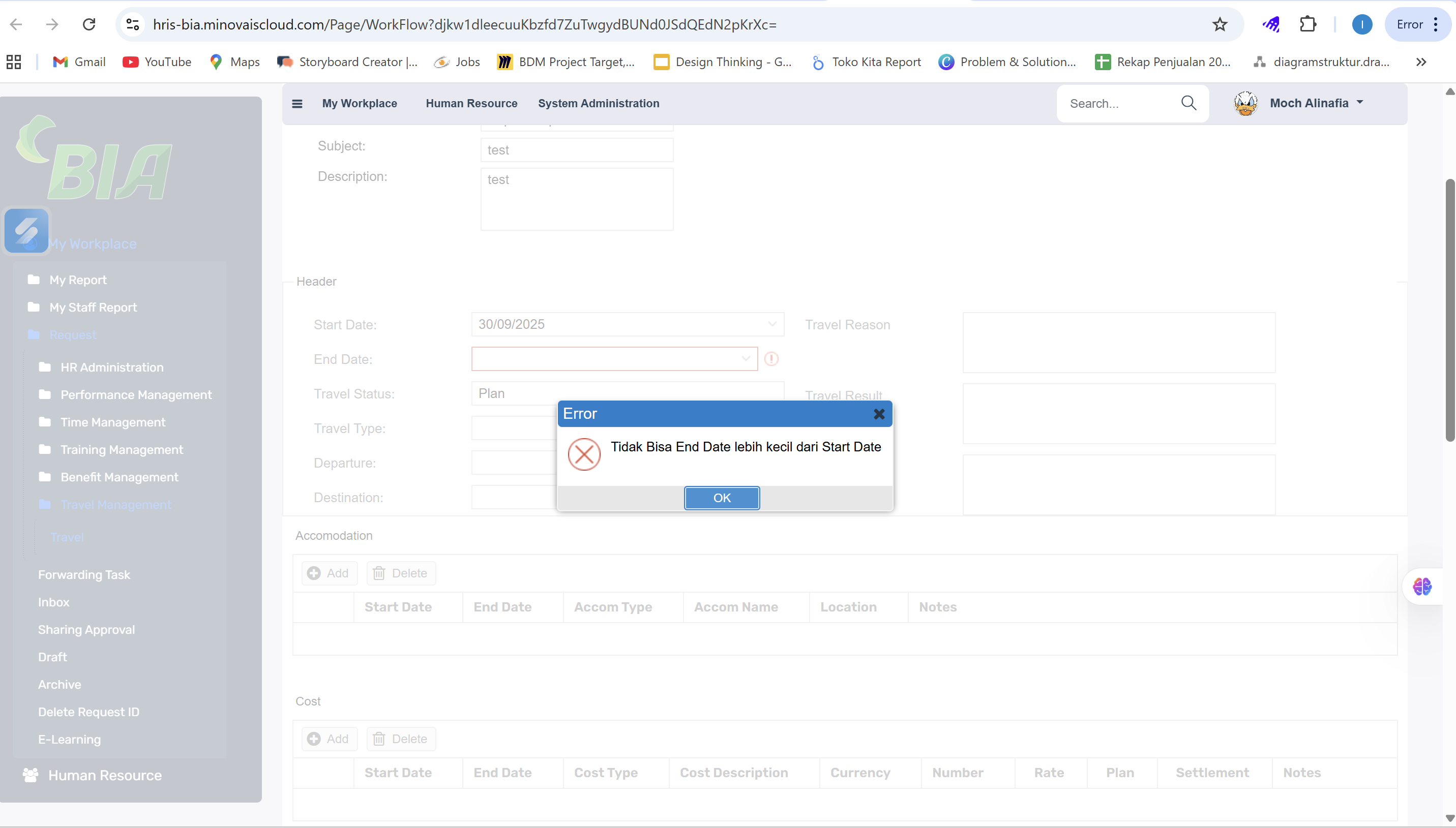Click the search magnifier icon

(1188, 103)
